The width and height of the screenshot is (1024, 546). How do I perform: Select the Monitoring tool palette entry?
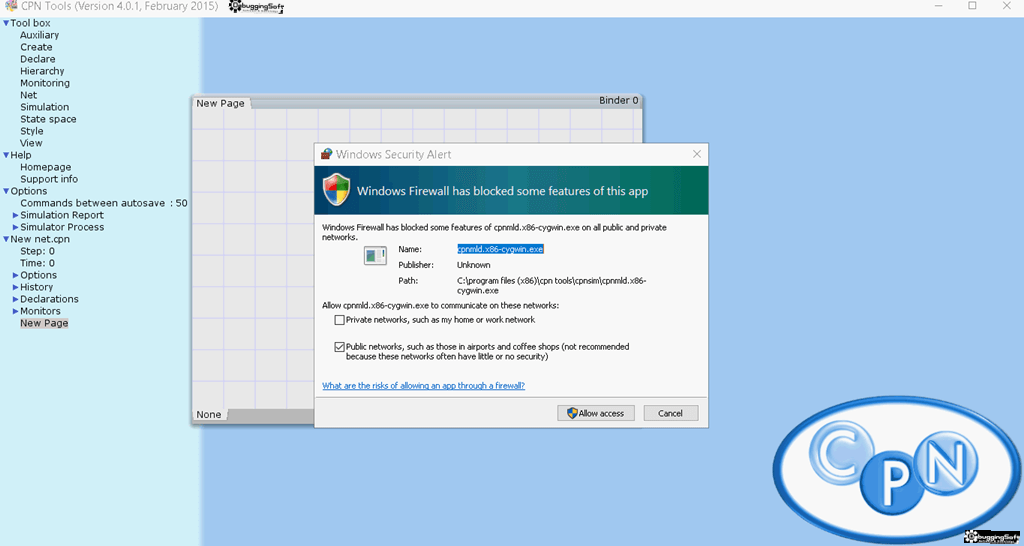pos(44,83)
